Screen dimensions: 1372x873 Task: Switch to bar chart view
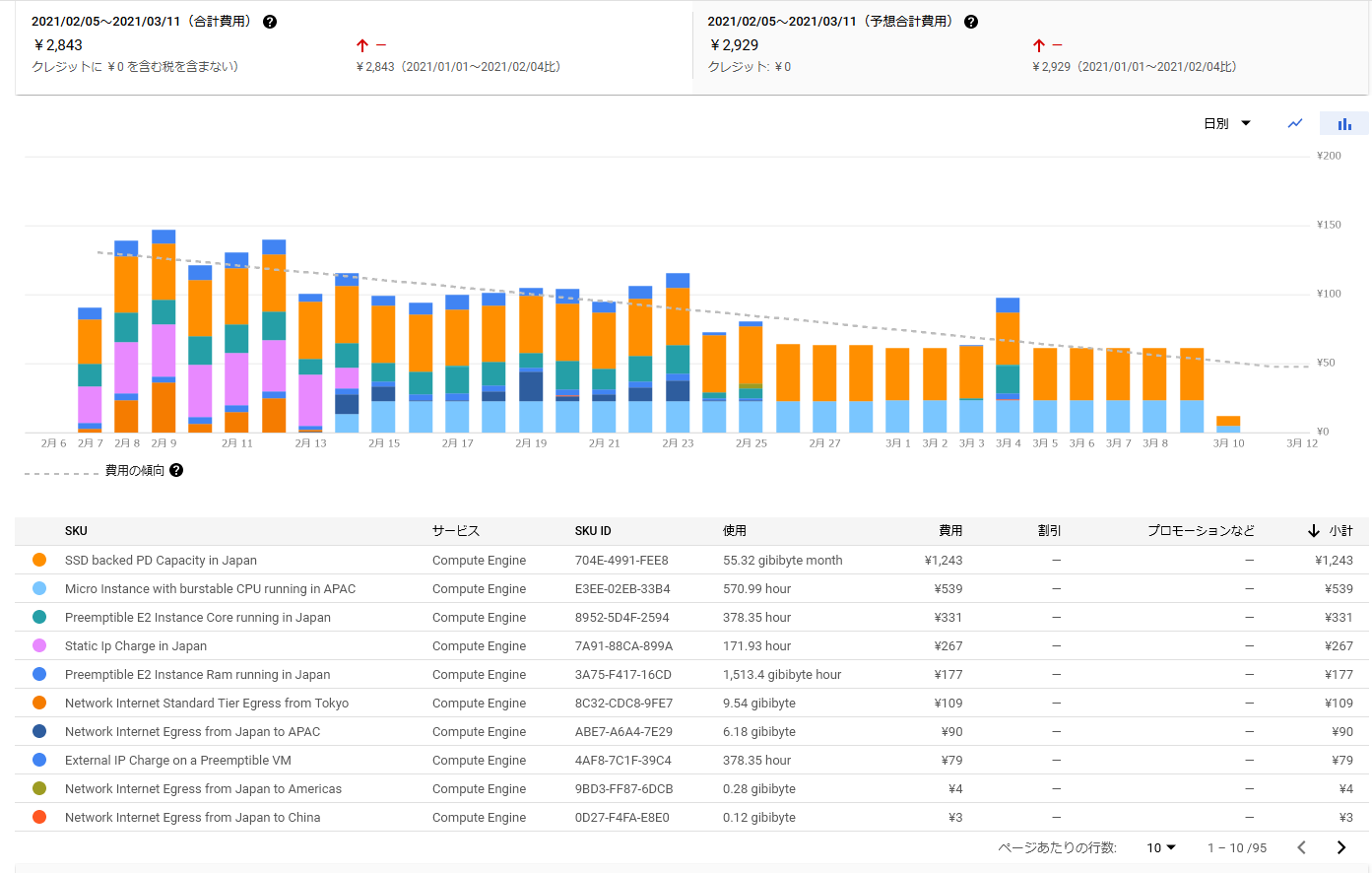[1344, 123]
